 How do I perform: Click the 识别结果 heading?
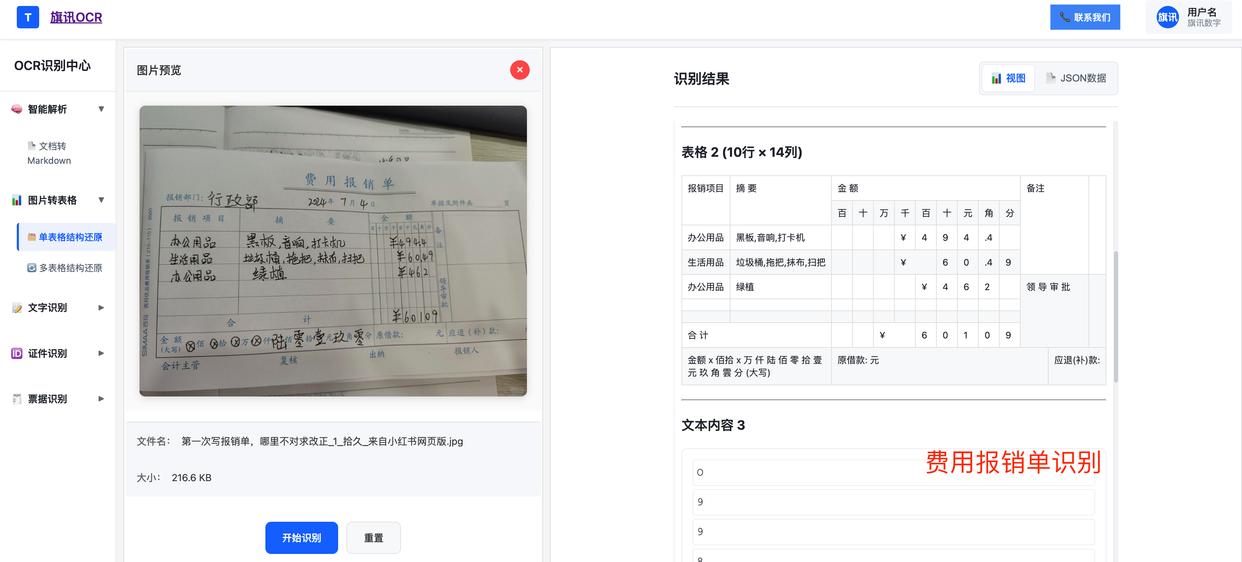[x=702, y=79]
